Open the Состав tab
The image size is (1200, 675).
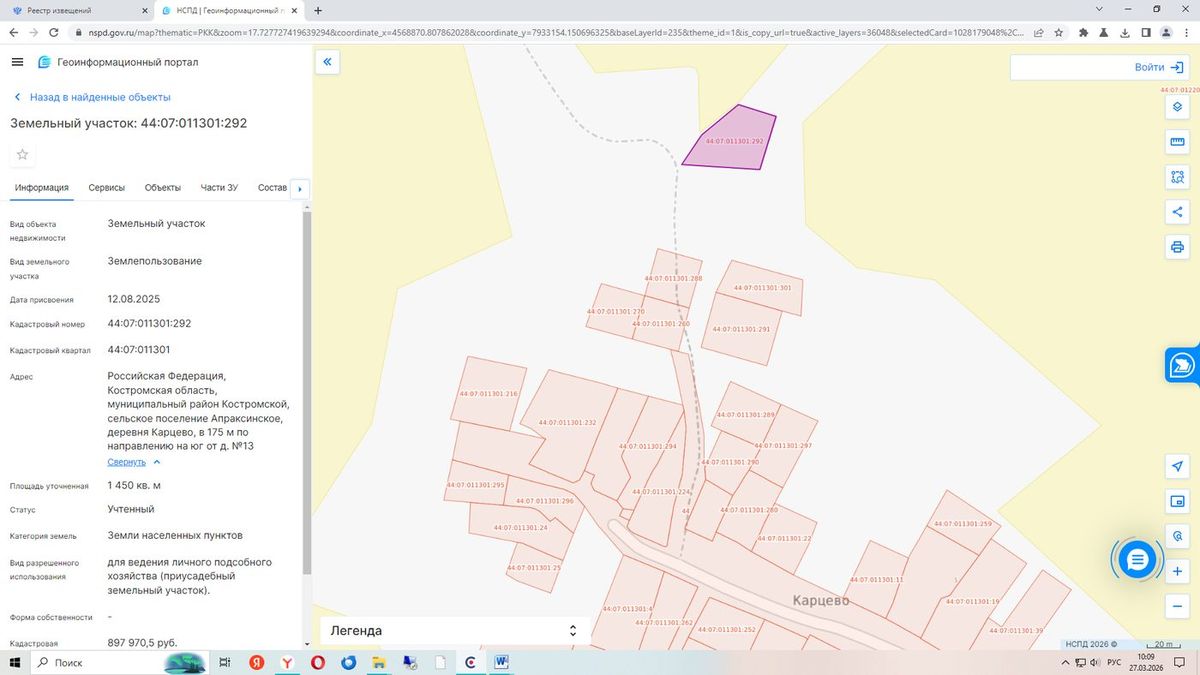pos(272,188)
